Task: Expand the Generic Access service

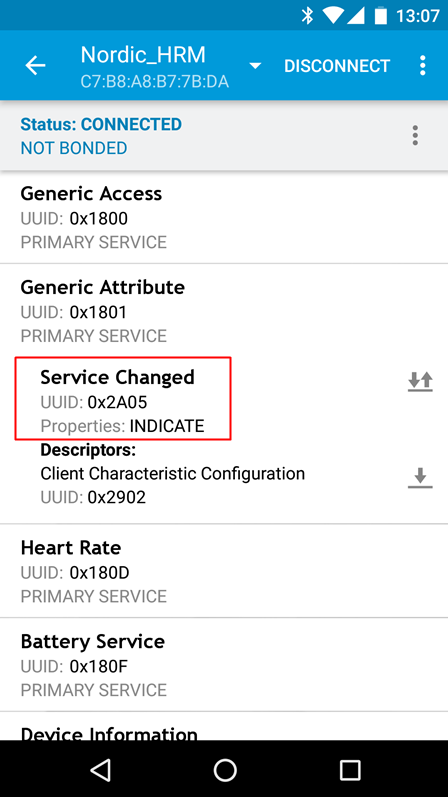Action: click(224, 217)
